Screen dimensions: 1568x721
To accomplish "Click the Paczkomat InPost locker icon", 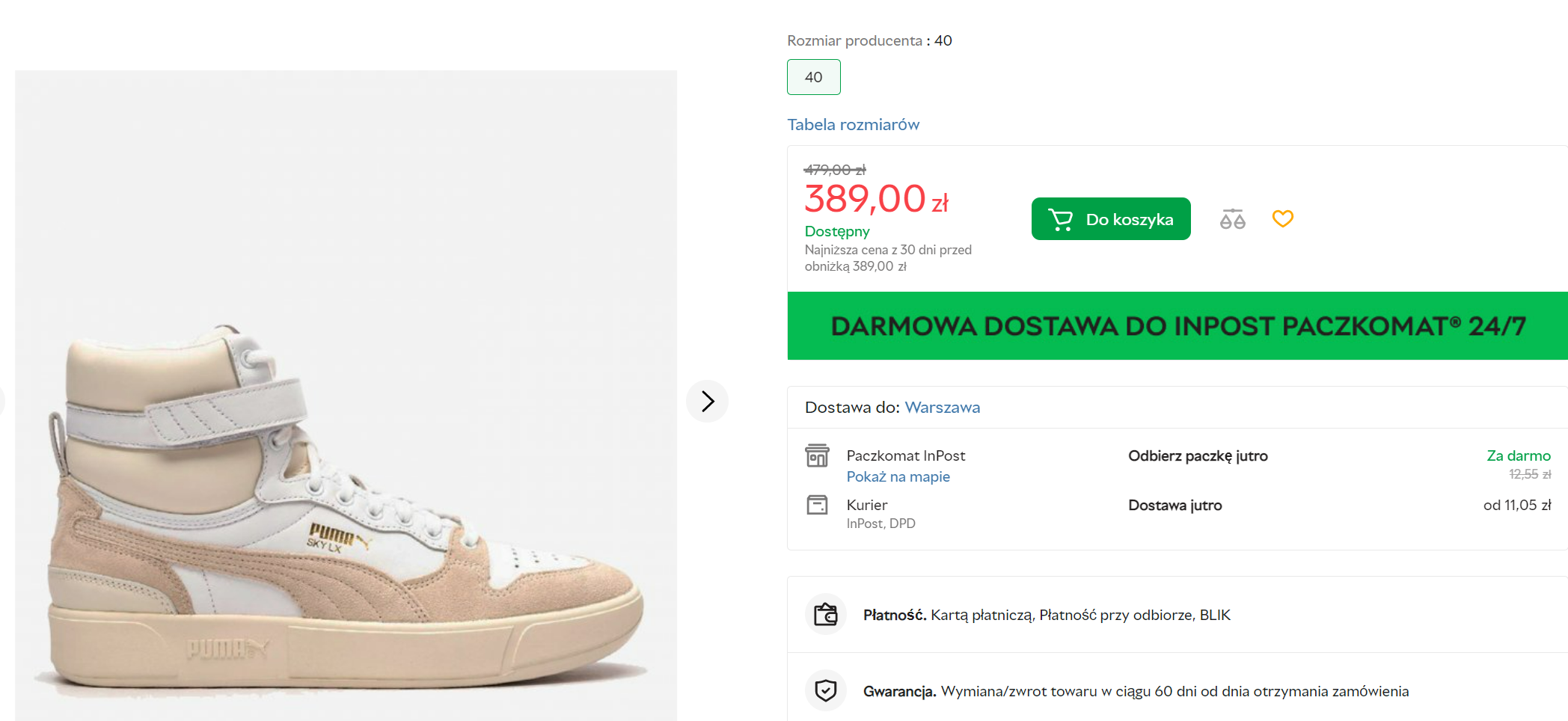I will [817, 455].
